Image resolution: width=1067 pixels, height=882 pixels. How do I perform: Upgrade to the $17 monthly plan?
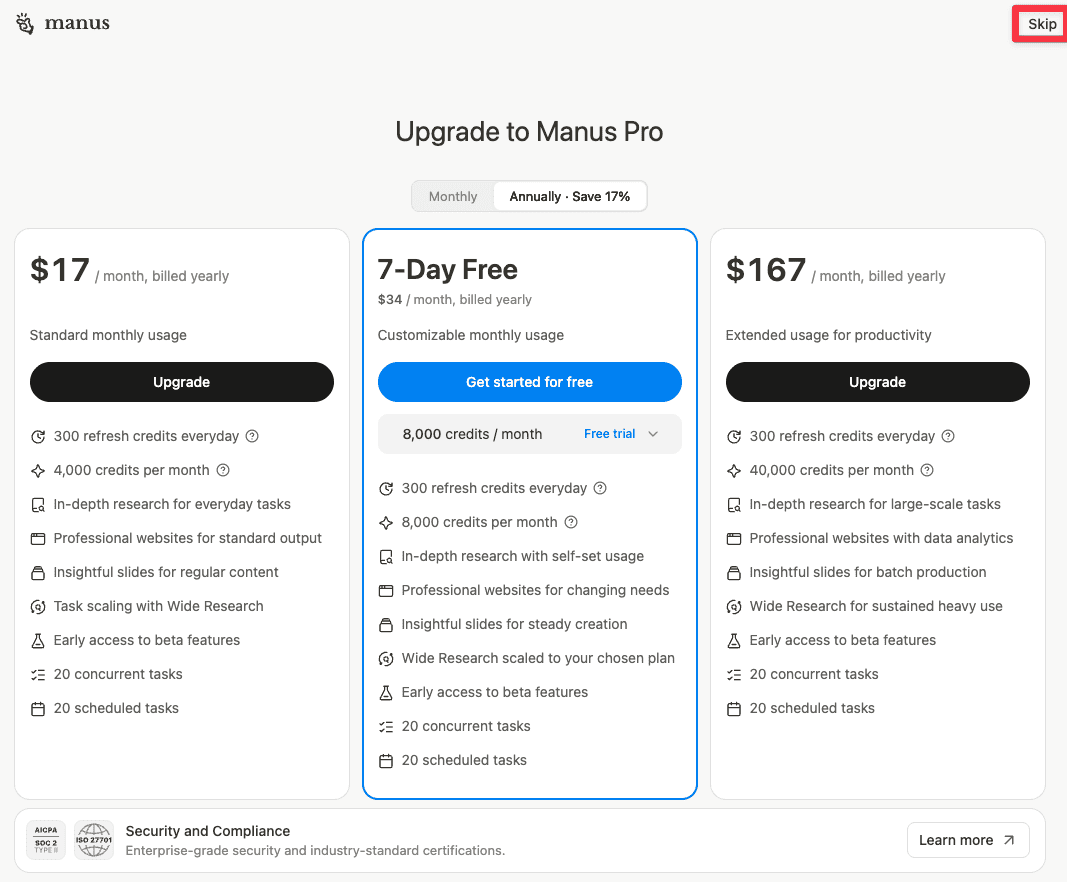point(182,382)
